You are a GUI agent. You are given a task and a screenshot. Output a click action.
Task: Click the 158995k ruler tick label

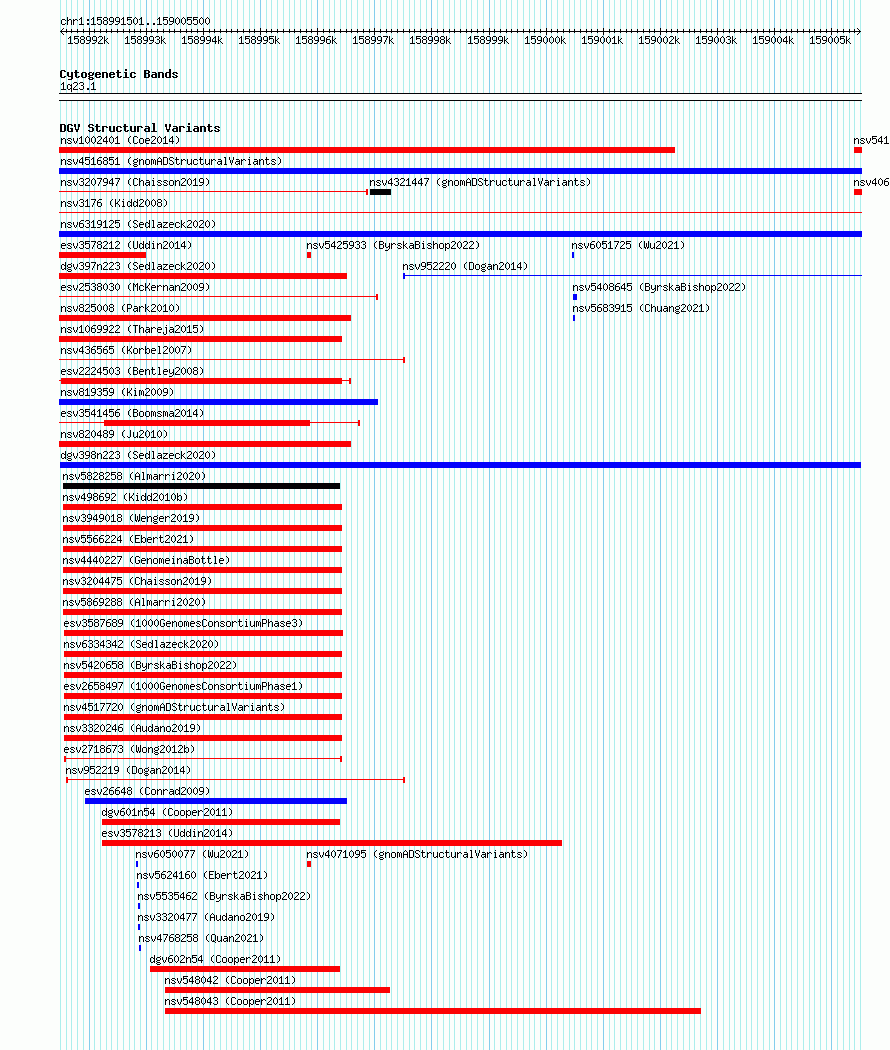pos(258,40)
